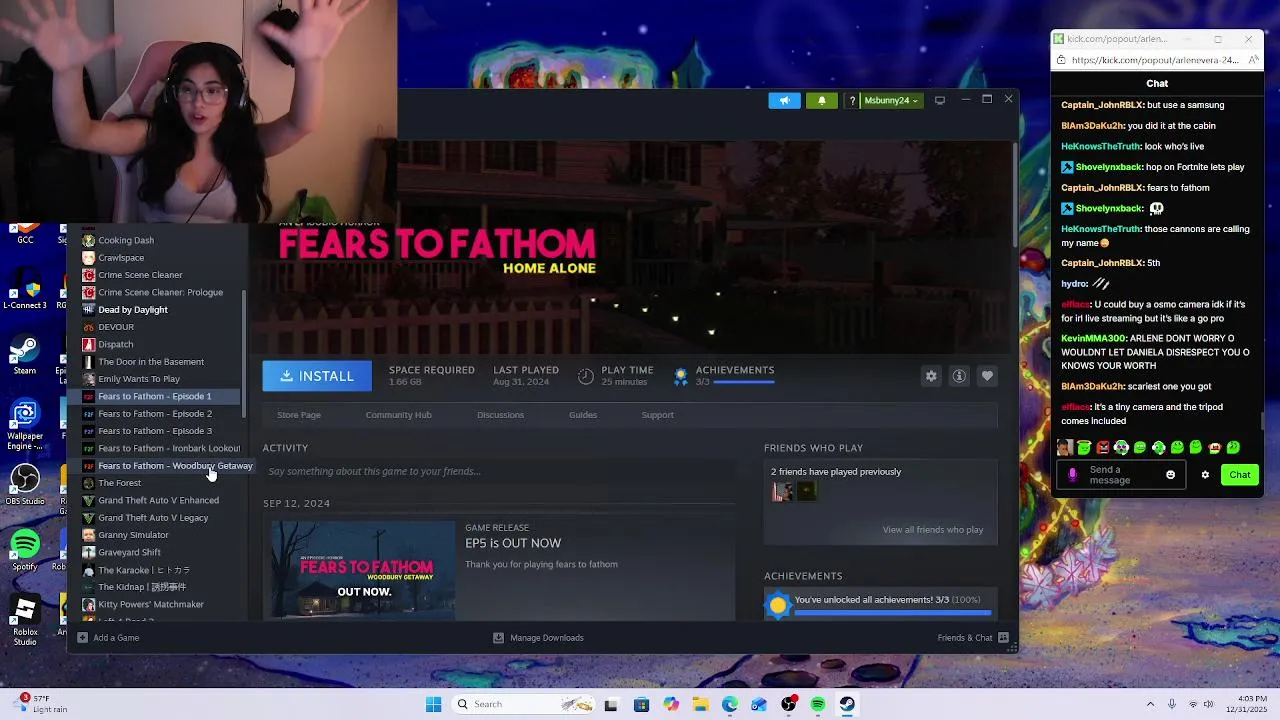Select Grand Theft Auto V Enhanced
This screenshot has width=1280, height=720.
(158, 500)
